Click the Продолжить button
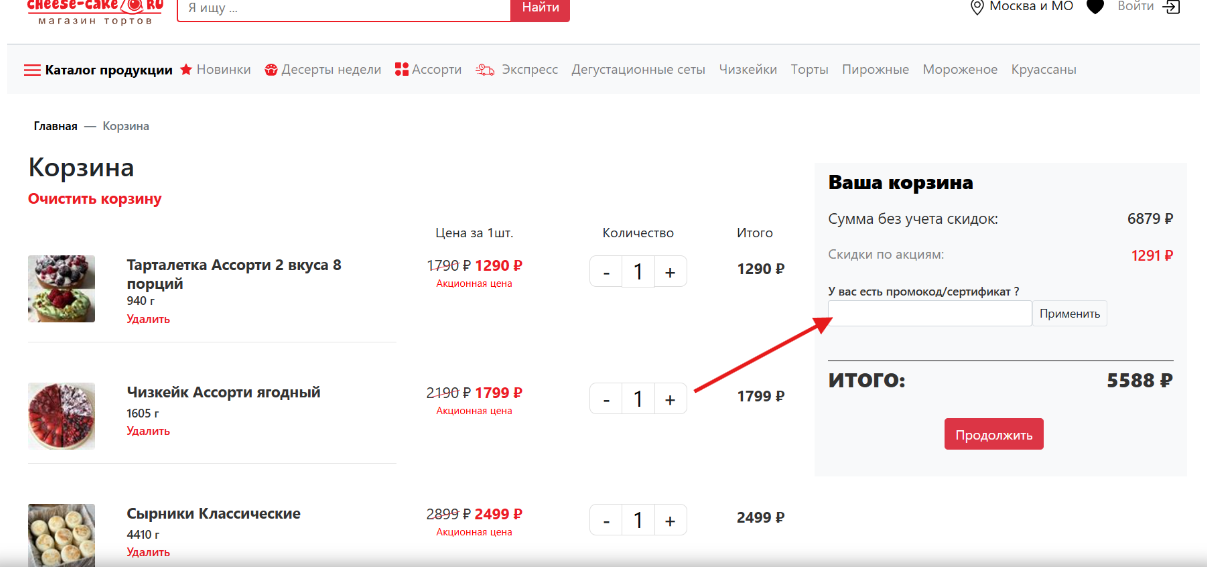1207x567 pixels. [994, 435]
